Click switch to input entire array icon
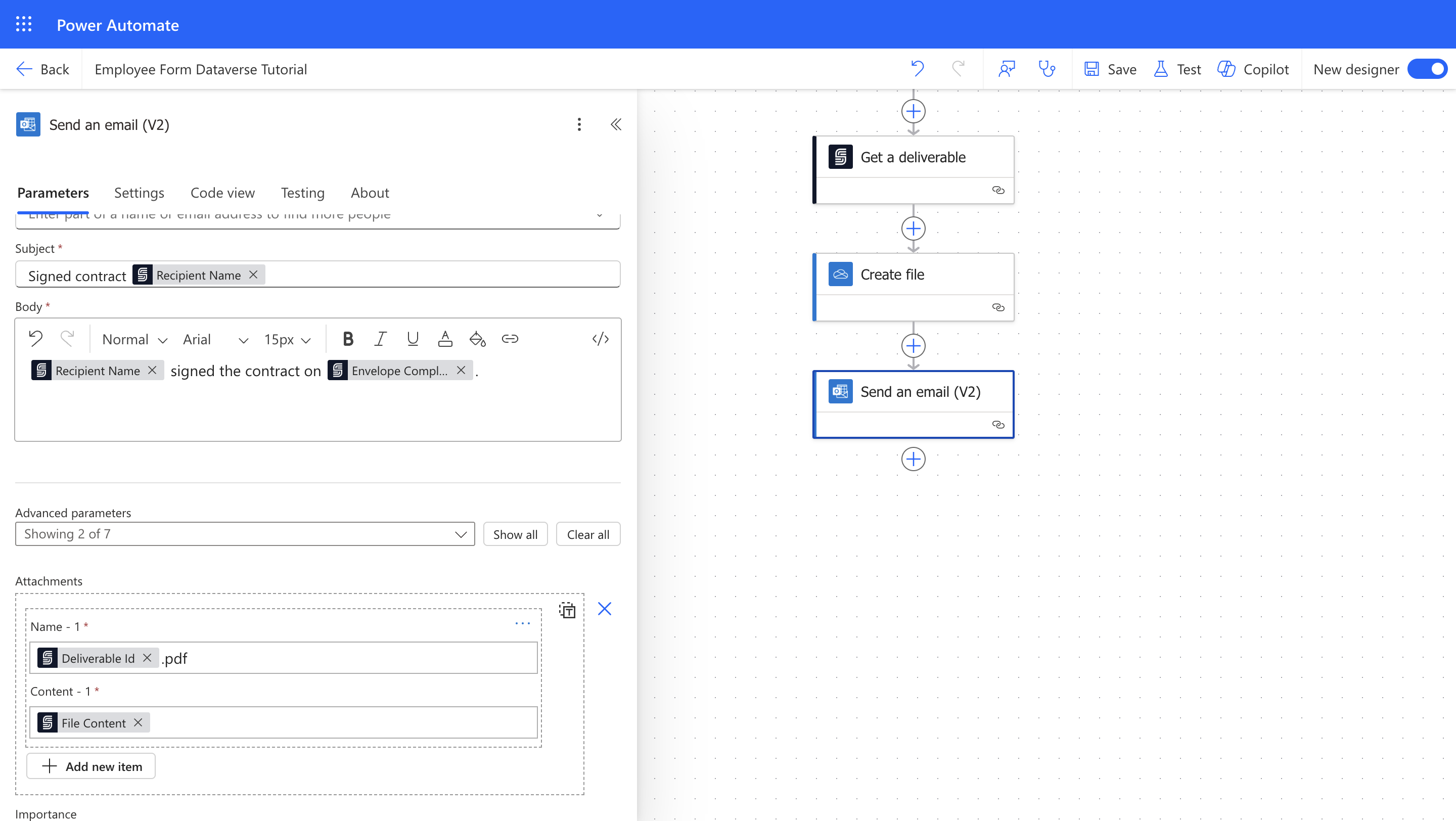The height and width of the screenshot is (821, 1456). click(567, 610)
